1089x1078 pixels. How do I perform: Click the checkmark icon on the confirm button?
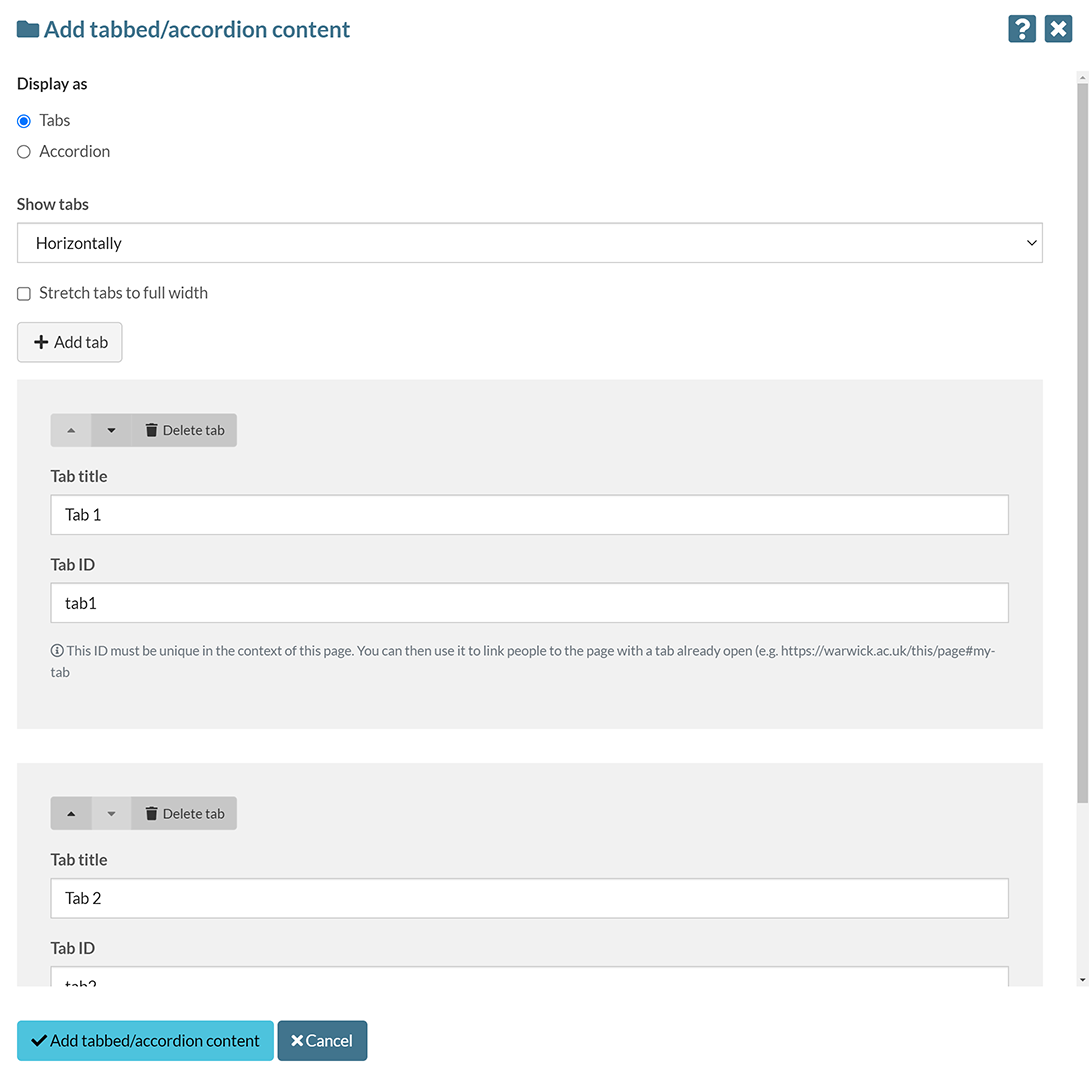[x=40, y=1040]
